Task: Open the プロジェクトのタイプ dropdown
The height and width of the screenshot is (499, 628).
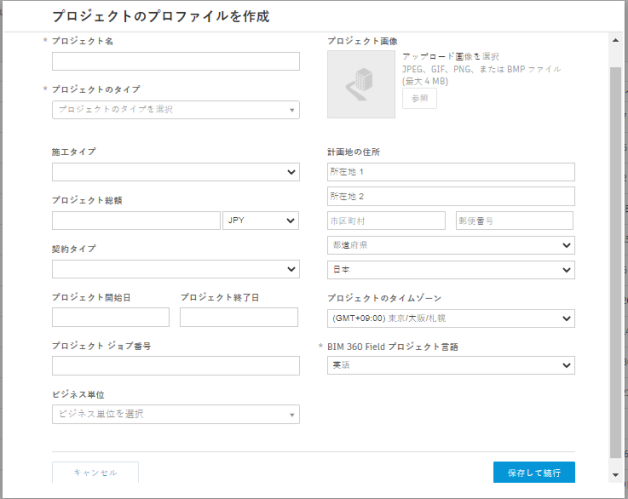Action: click(x=175, y=109)
